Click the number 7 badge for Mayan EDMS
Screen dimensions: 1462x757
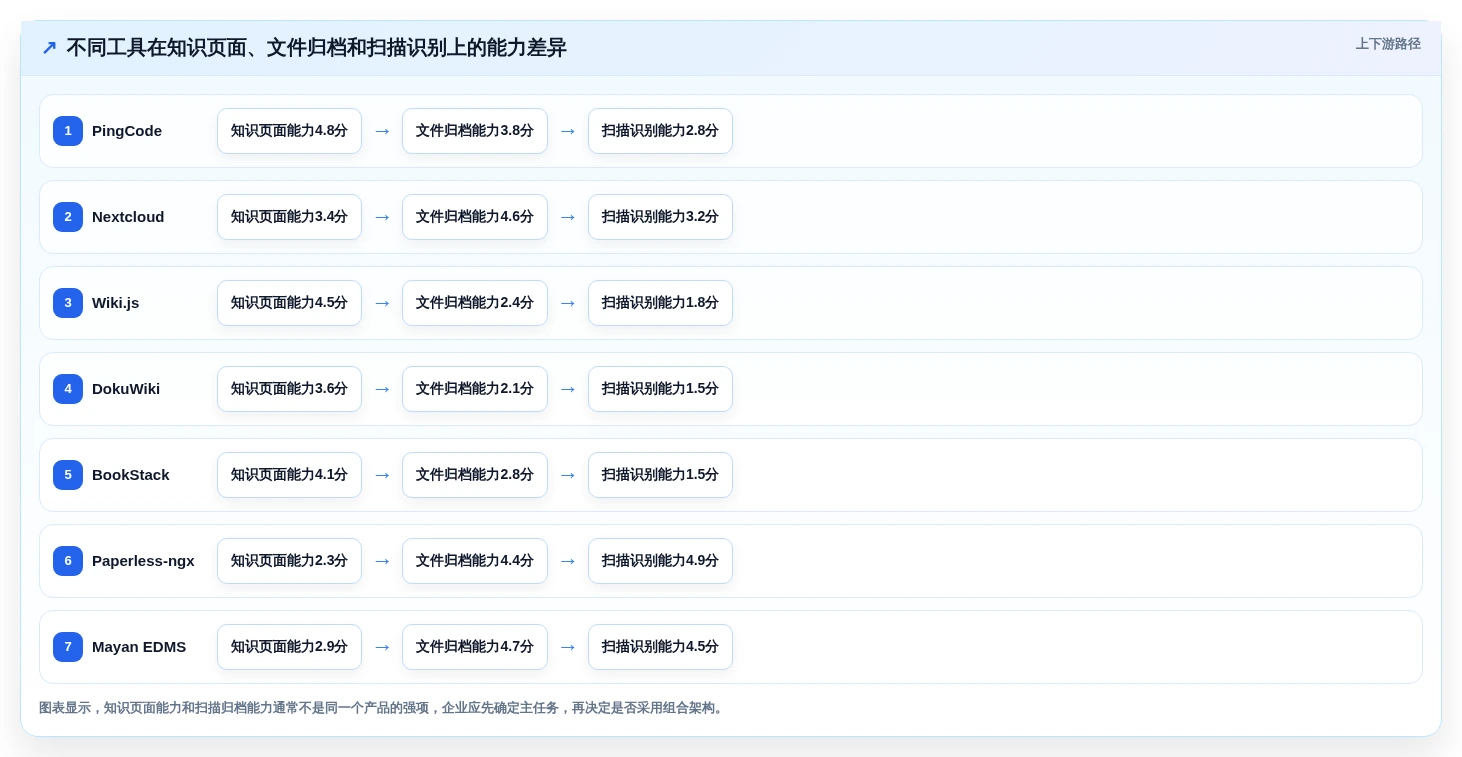click(x=68, y=647)
